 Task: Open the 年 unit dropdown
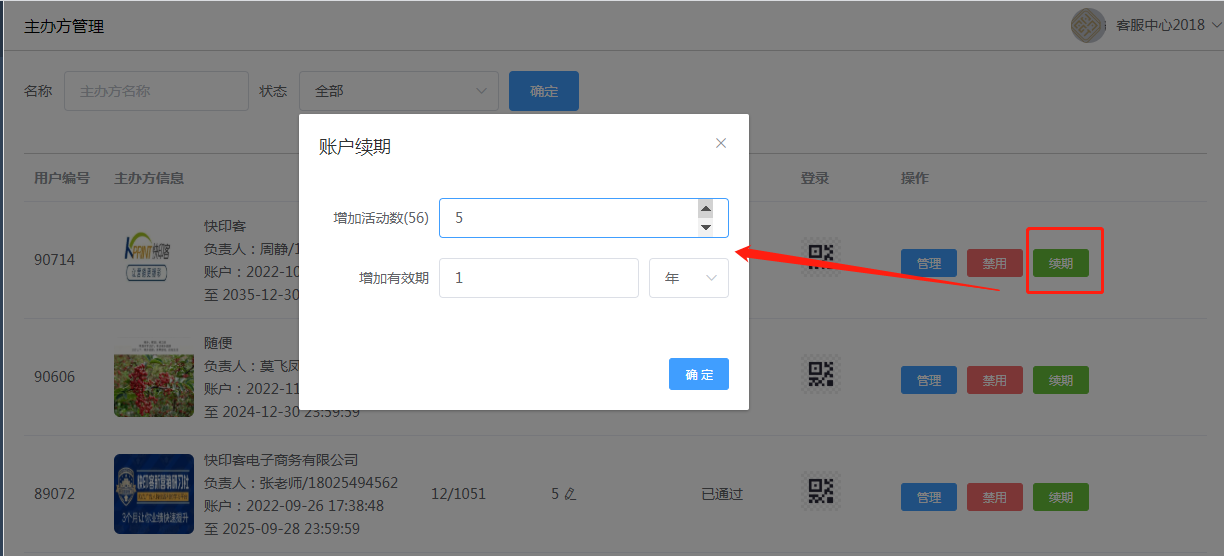point(688,278)
